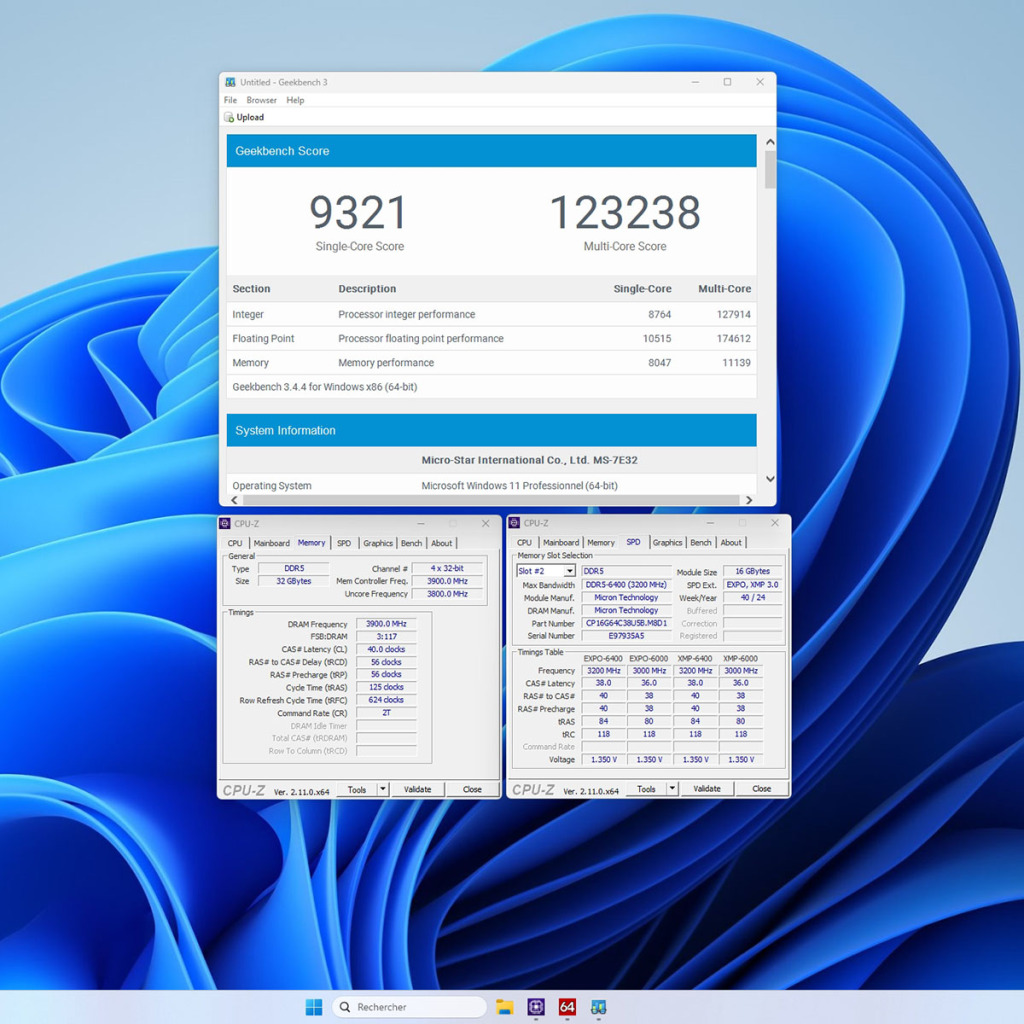Maximize the Geekbench 3 window
Screen dimensions: 1024x1024
click(x=728, y=82)
